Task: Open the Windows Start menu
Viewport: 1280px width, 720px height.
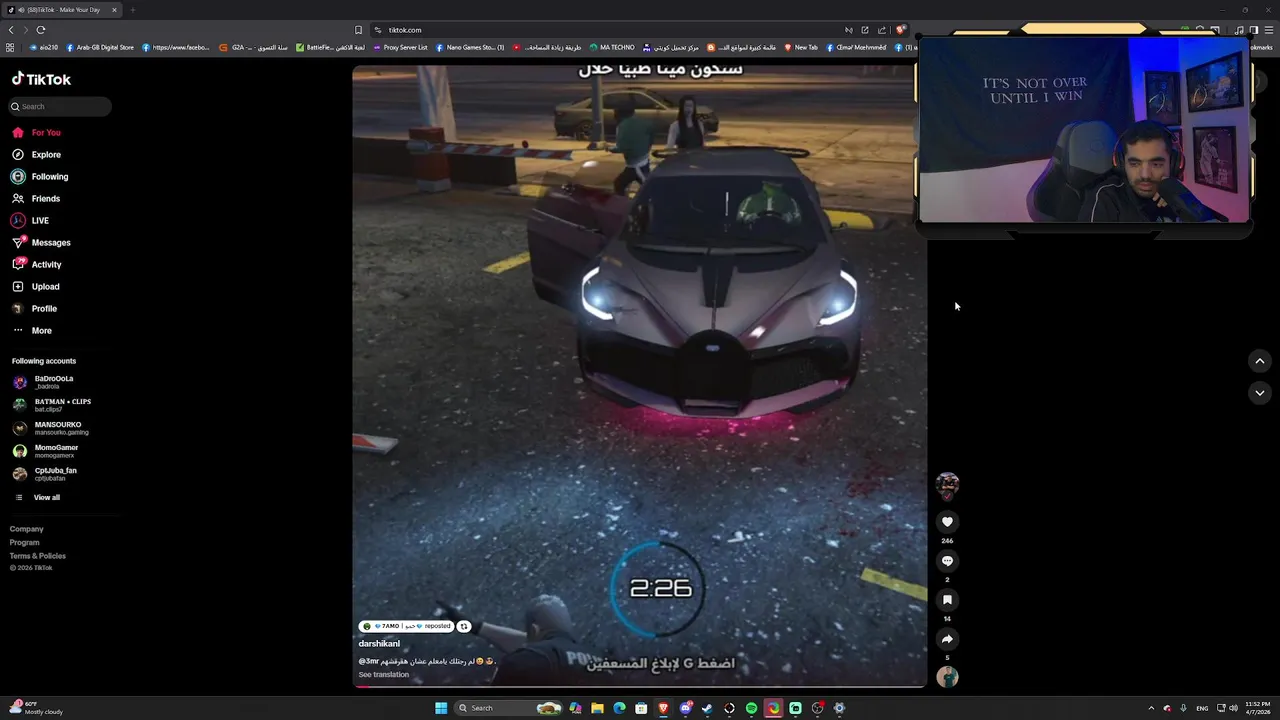Action: pyautogui.click(x=441, y=708)
